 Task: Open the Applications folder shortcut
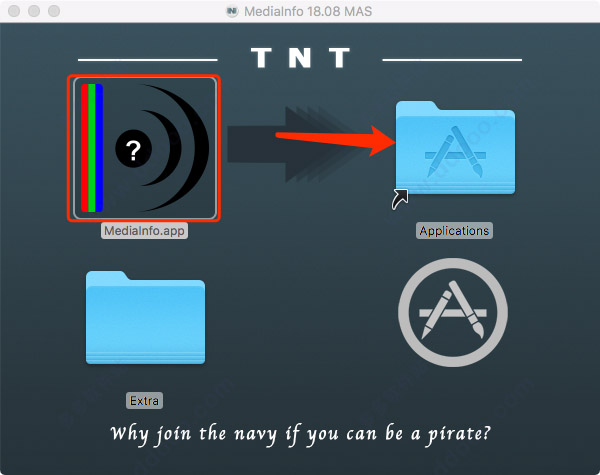pyautogui.click(x=455, y=149)
